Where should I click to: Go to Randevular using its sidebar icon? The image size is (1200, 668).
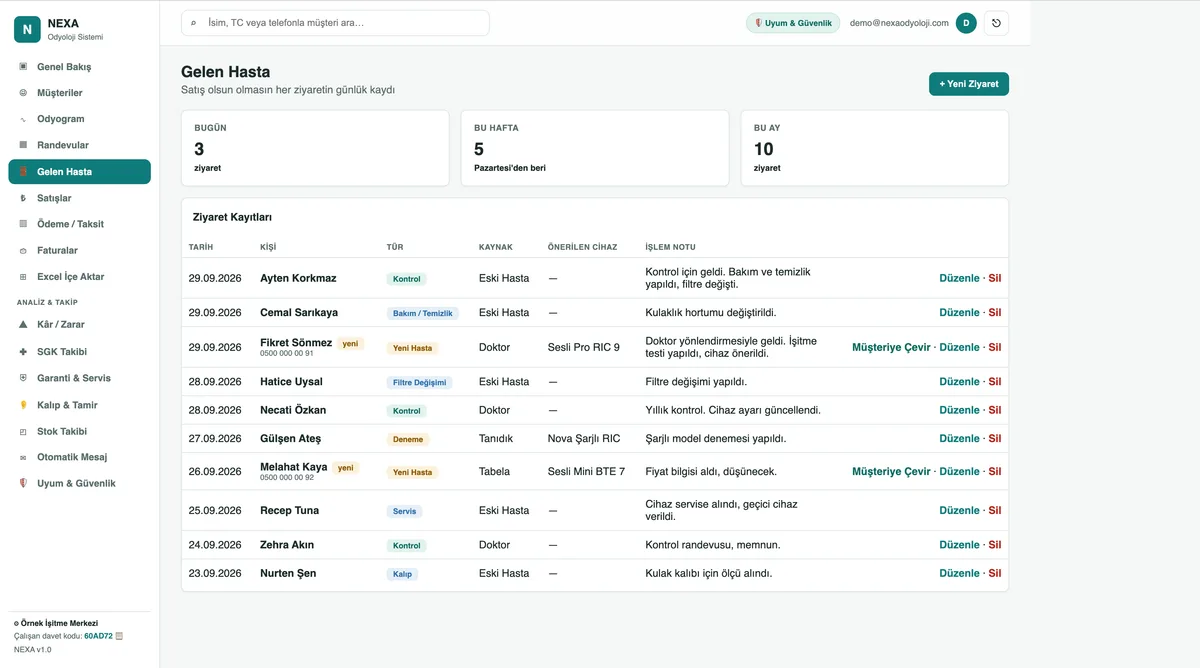[23, 145]
